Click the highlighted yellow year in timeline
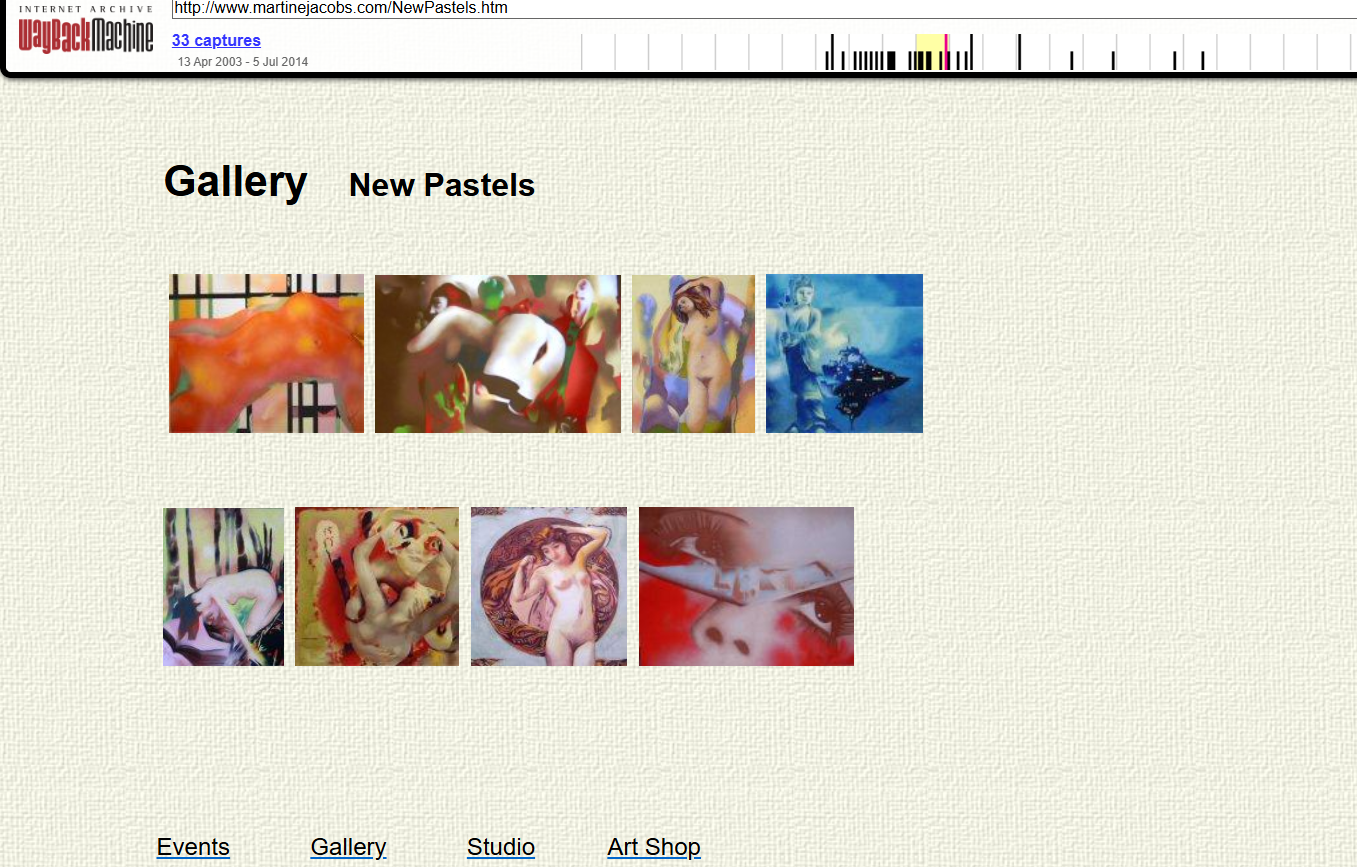This screenshot has width=1357, height=867. pos(932,52)
